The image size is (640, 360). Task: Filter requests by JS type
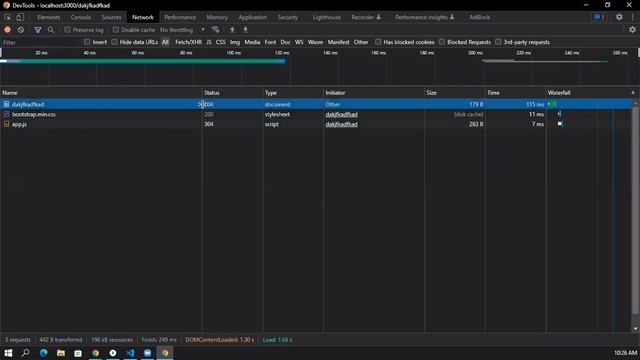coord(209,42)
